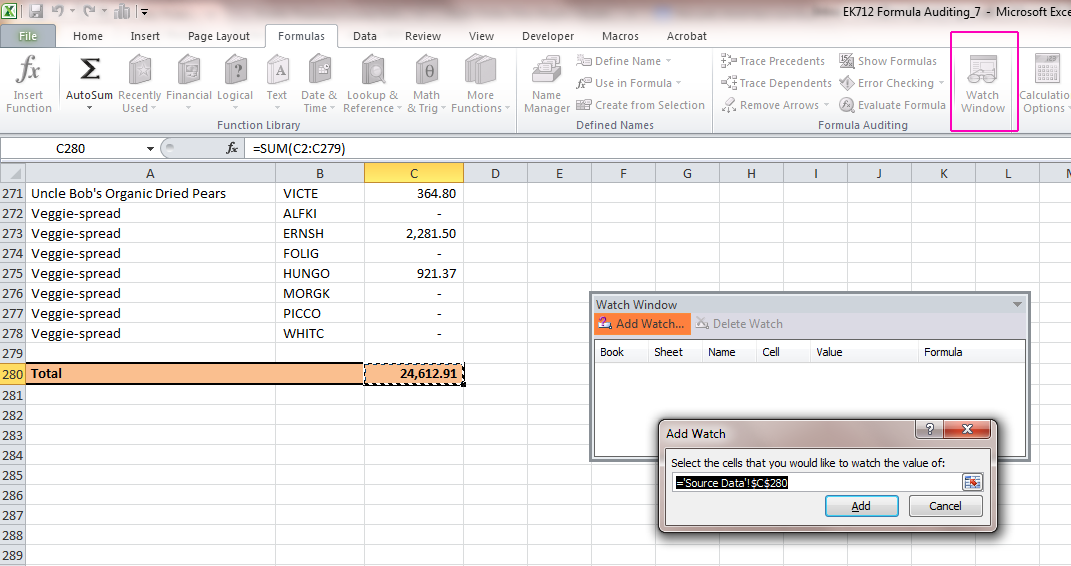Image resolution: width=1071 pixels, height=566 pixels.
Task: Switch to the Insert tab
Action: tap(145, 36)
